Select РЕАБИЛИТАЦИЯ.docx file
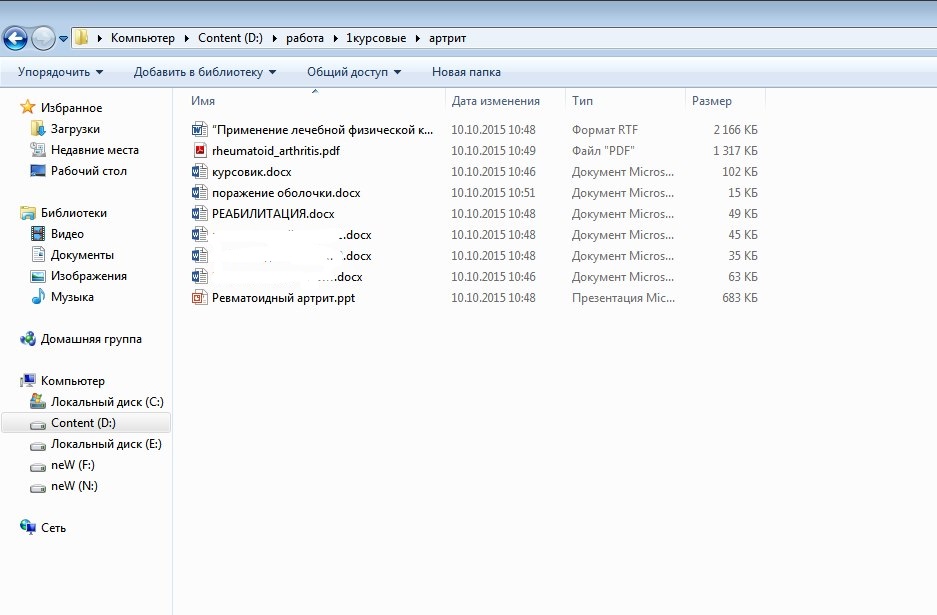This screenshot has width=937, height=615. (x=273, y=213)
